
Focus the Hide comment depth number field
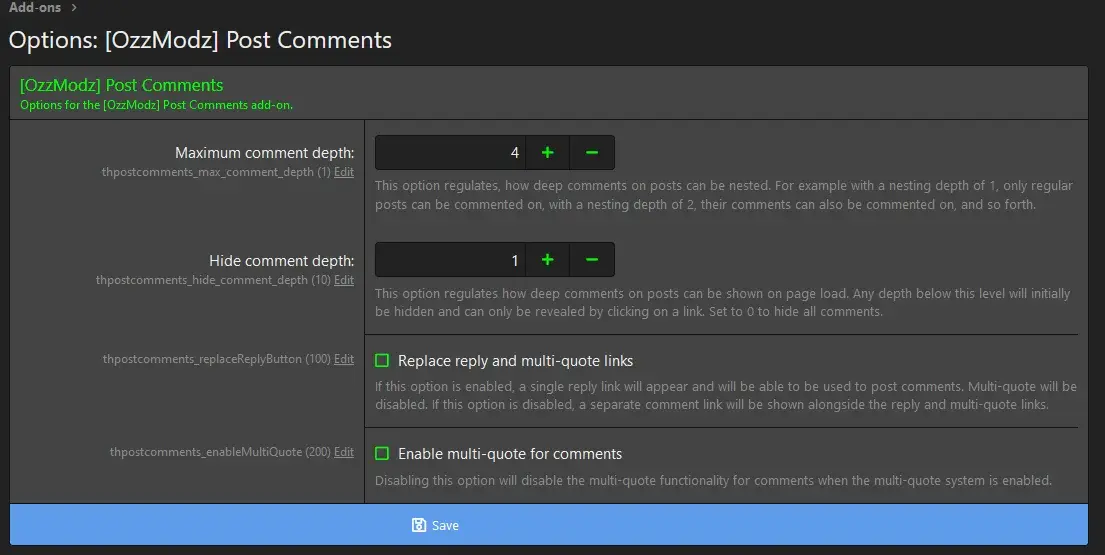click(450, 260)
